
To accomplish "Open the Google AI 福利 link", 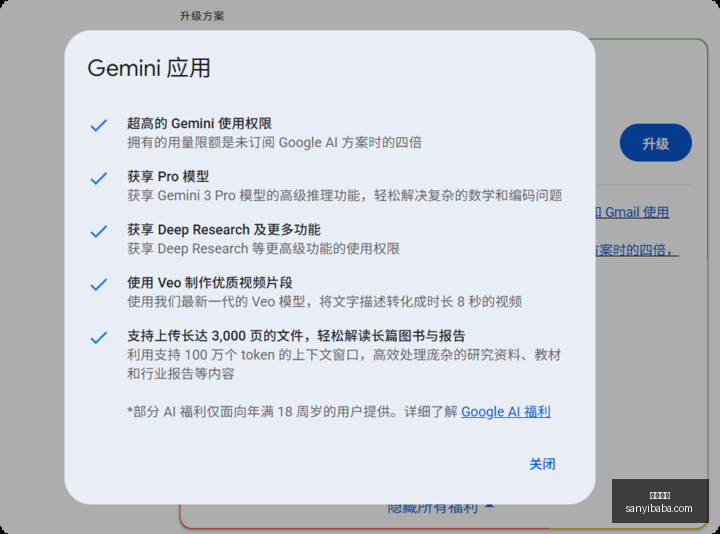I will click(x=506, y=411).
